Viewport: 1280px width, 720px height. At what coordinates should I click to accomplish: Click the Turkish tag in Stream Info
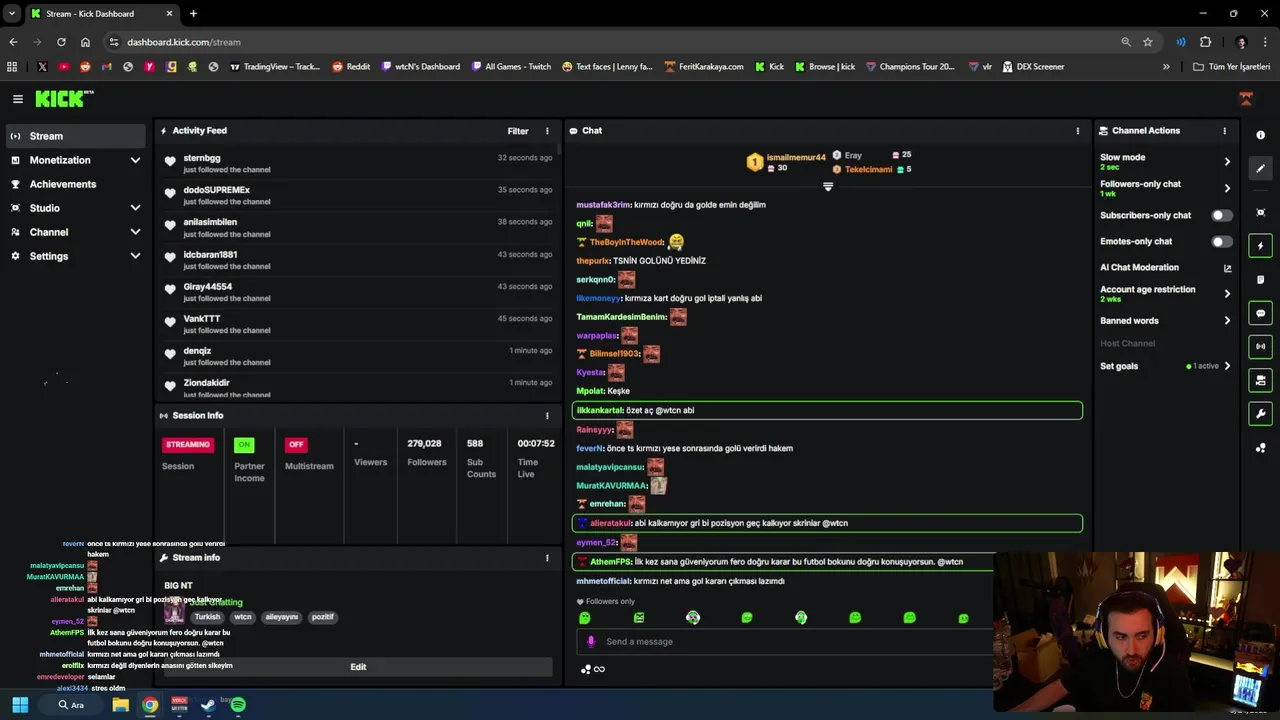(207, 617)
